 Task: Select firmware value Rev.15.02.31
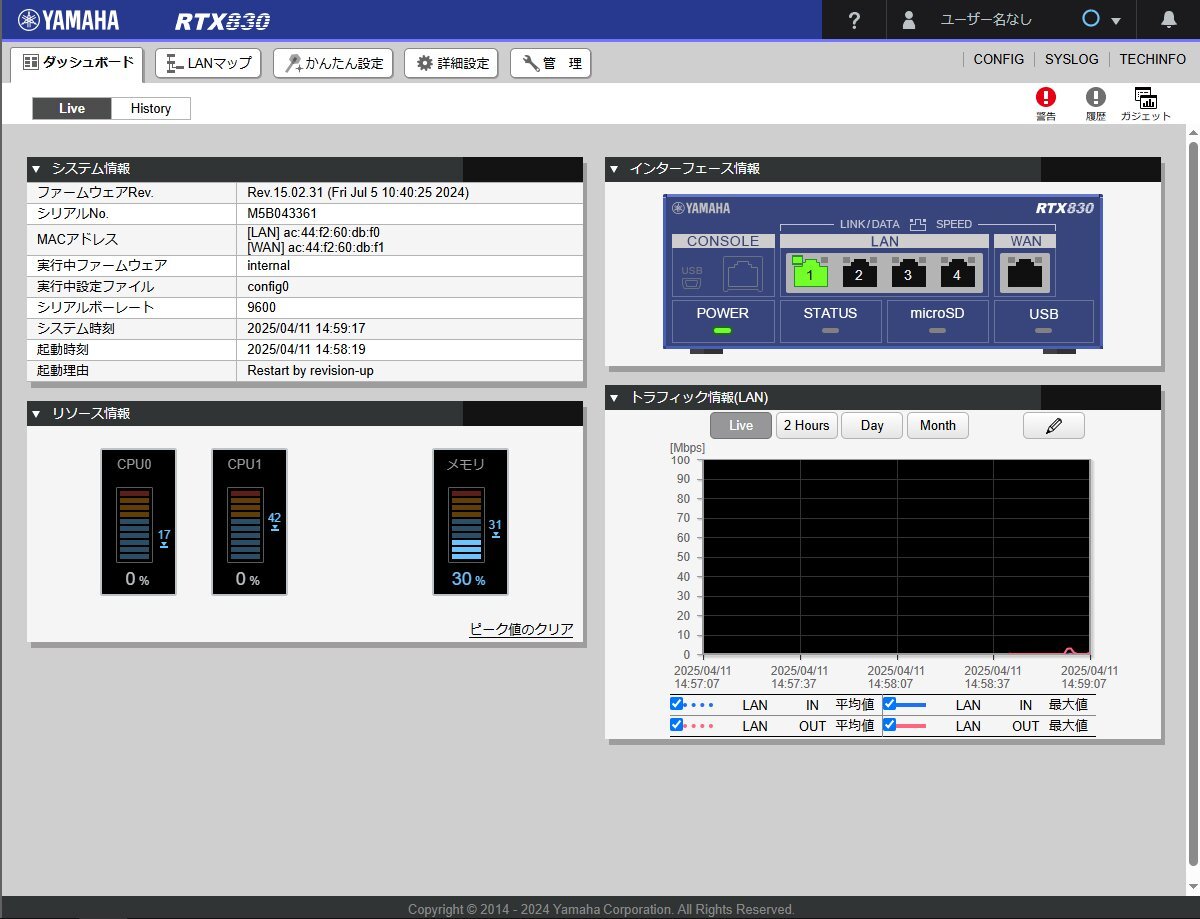click(x=358, y=192)
